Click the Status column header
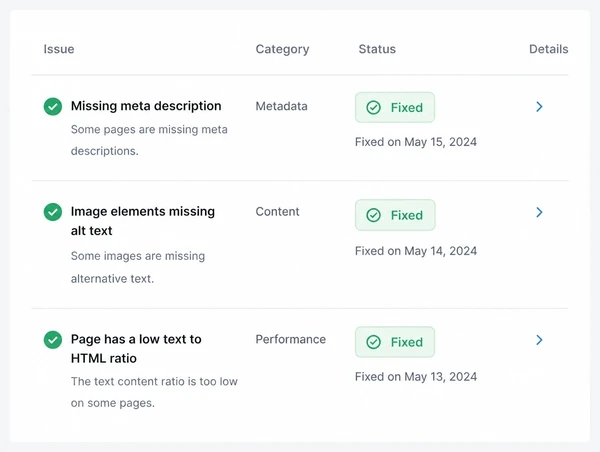The height and width of the screenshot is (452, 600). [x=377, y=49]
